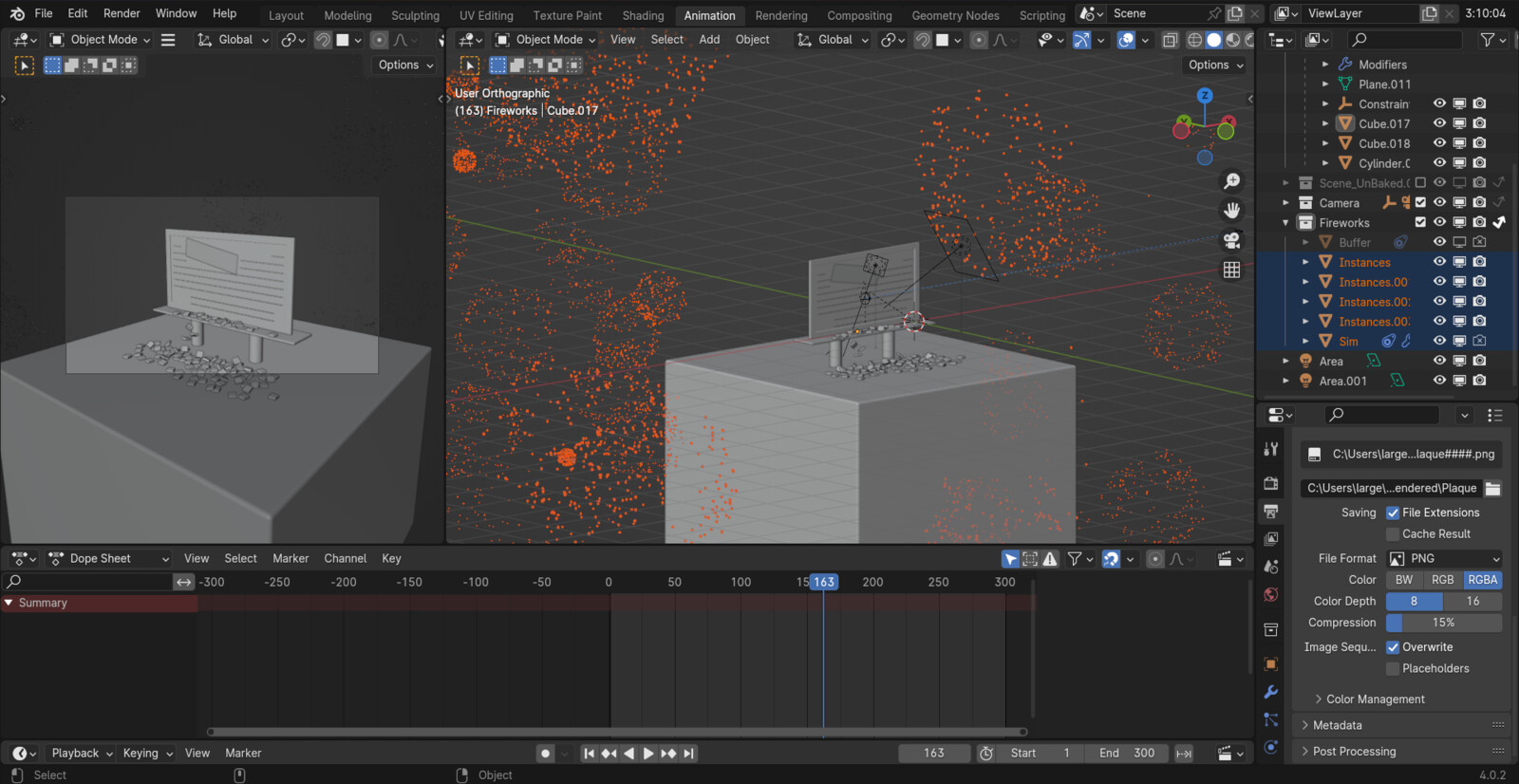Enable the Placeholders checkbox
Viewport: 1519px width, 784px height.
(1393, 668)
